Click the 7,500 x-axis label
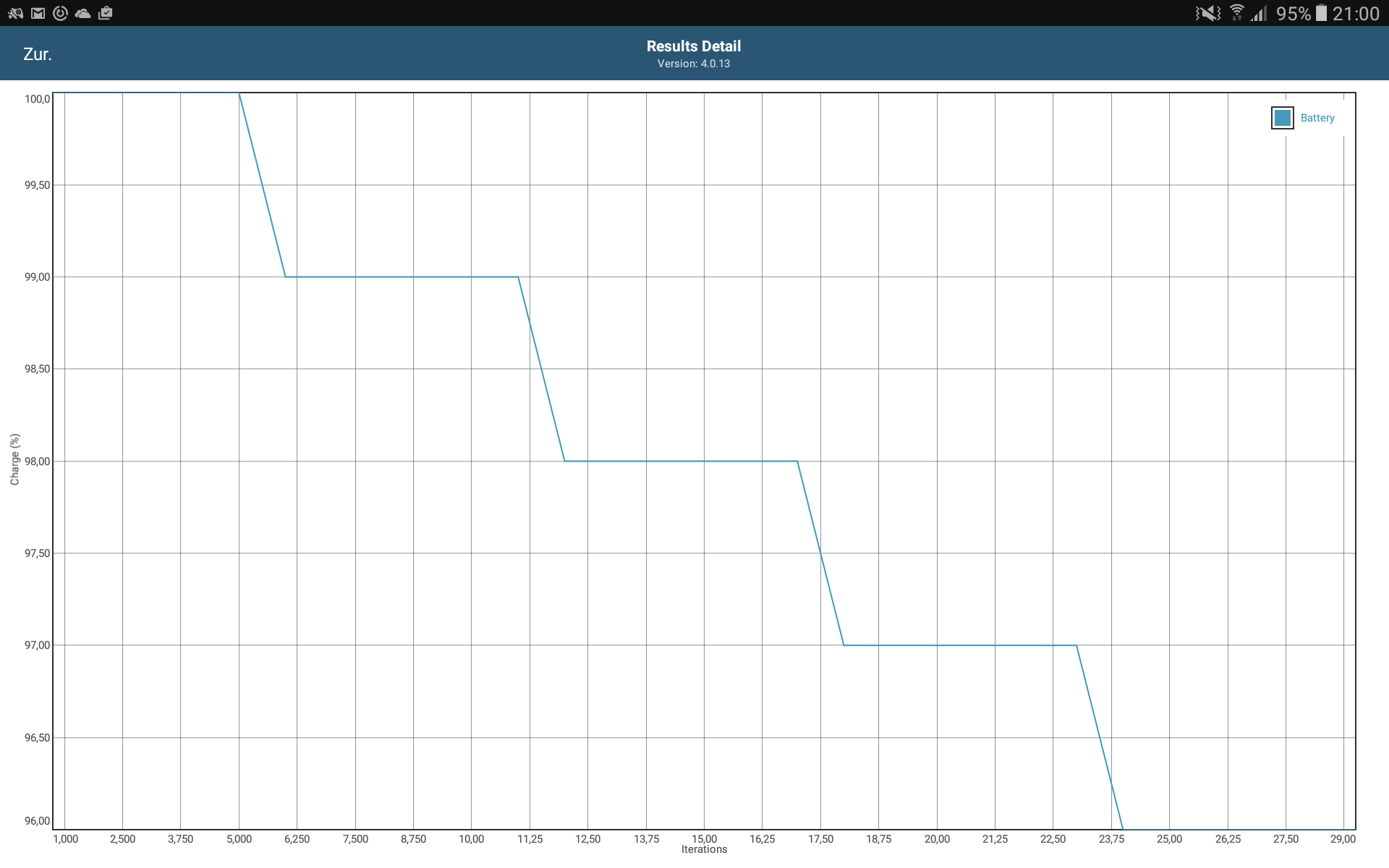This screenshot has height=868, width=1389. tap(355, 839)
